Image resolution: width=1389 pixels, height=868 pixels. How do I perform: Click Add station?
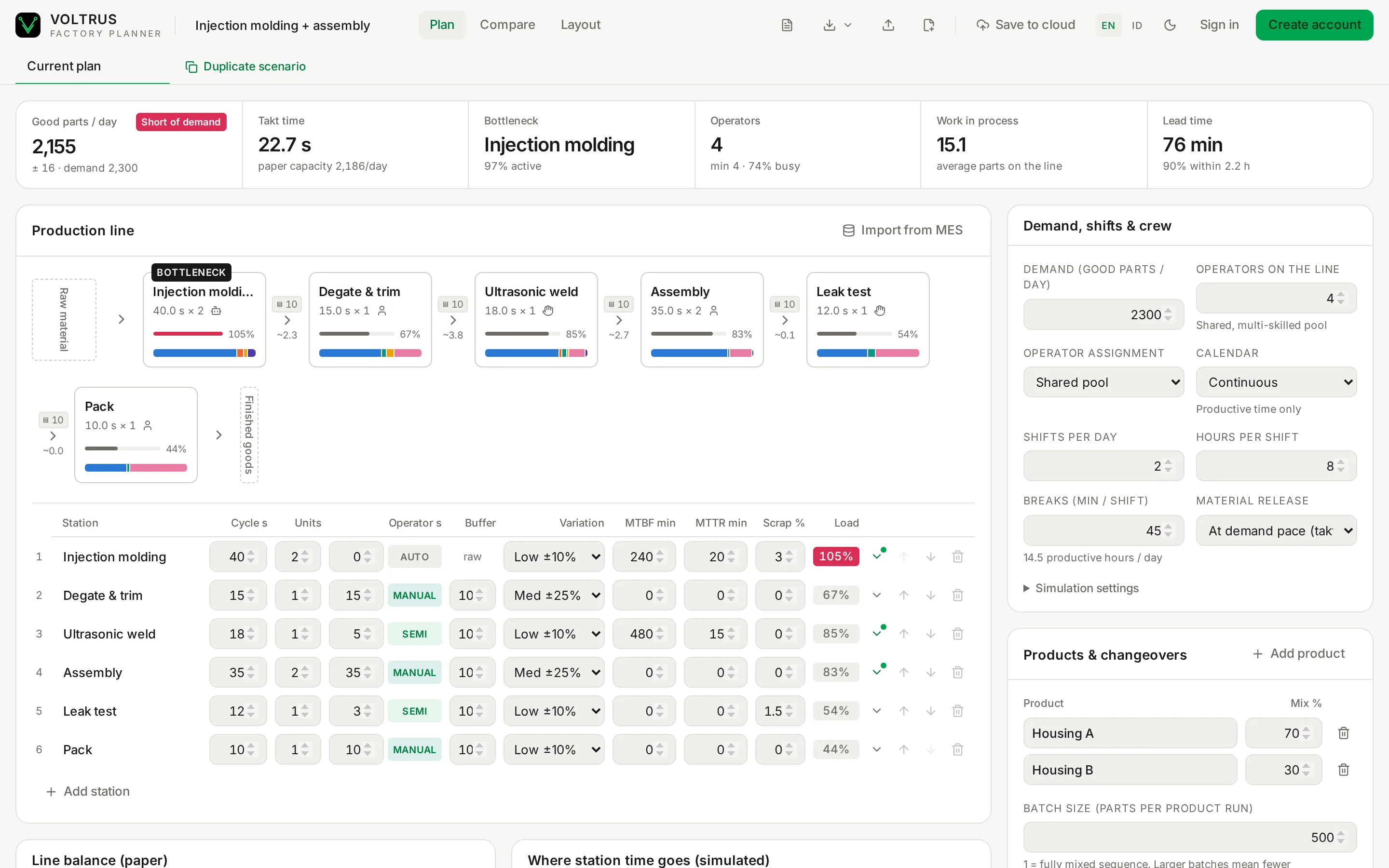[88, 791]
